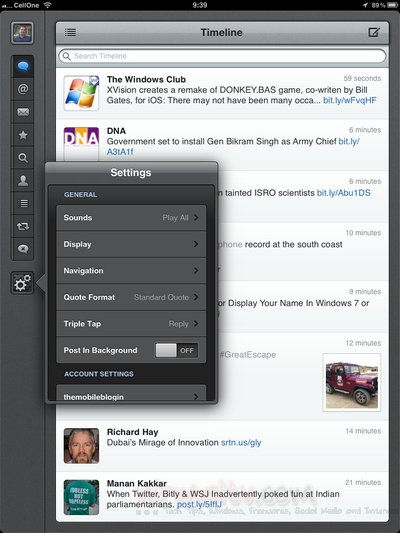Select the 'Reply' Triple Tap value
The height and width of the screenshot is (533, 400).
coord(178,324)
